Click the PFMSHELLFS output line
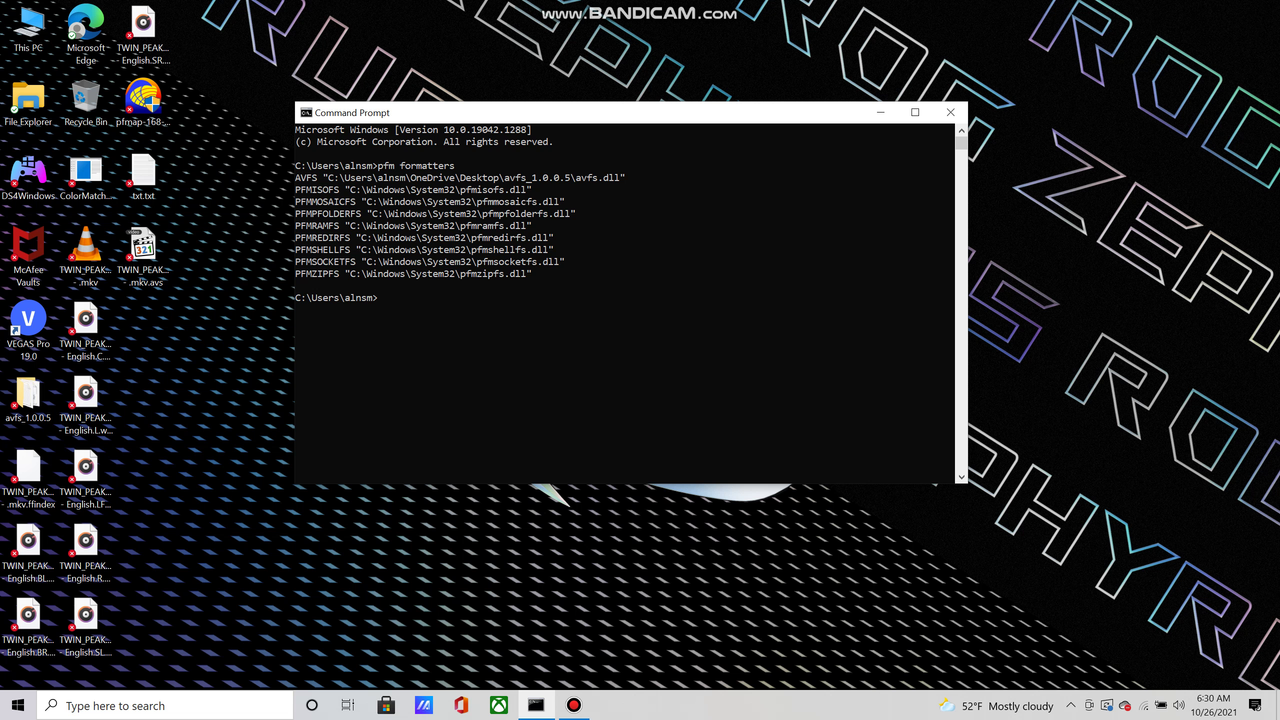This screenshot has width=1280, height=720. [x=424, y=250]
